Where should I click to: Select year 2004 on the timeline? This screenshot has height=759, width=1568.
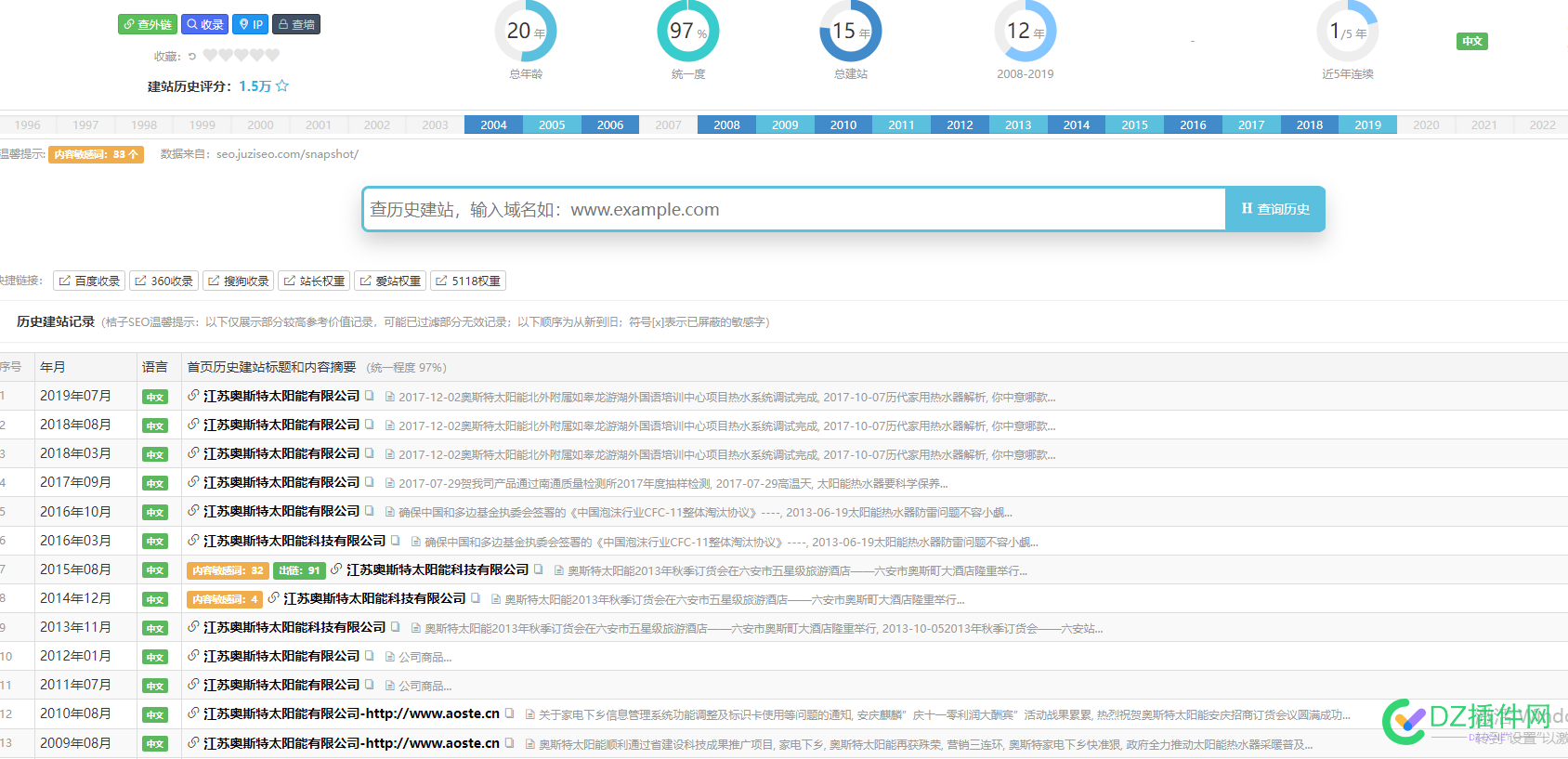click(493, 124)
